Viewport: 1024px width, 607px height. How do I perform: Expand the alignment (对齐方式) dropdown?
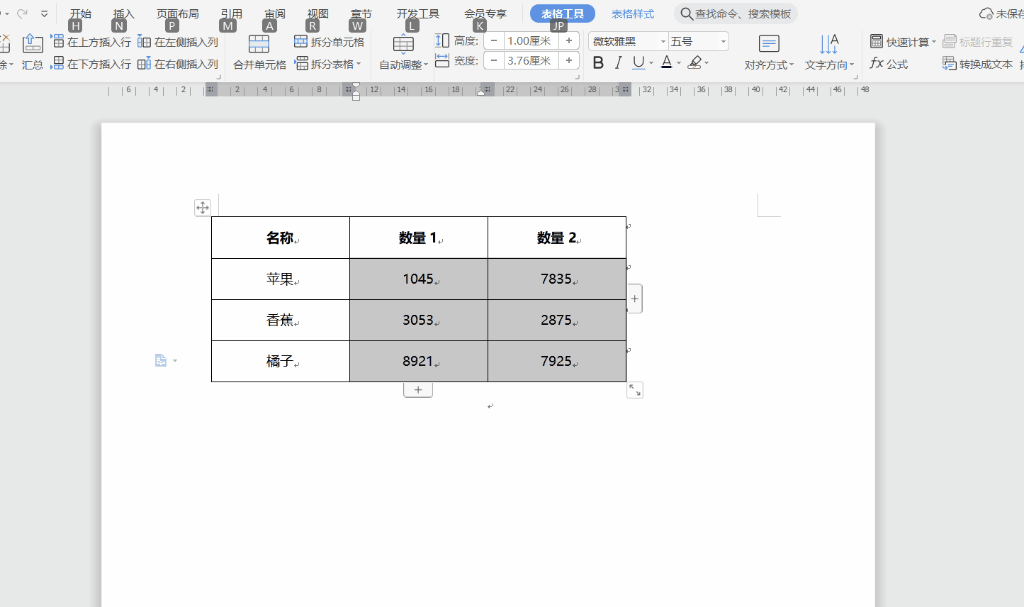point(769,65)
